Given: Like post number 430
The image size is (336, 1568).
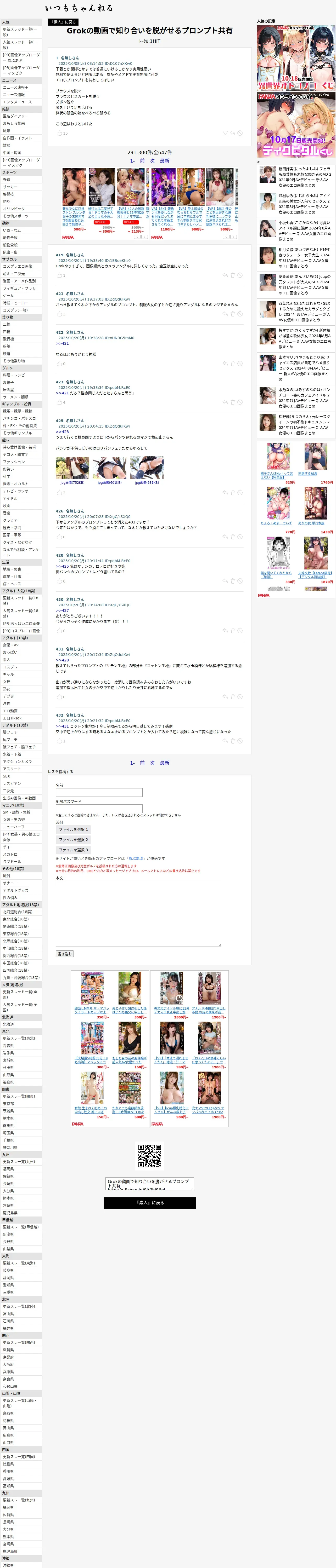Looking at the screenshot, I should click(59, 631).
